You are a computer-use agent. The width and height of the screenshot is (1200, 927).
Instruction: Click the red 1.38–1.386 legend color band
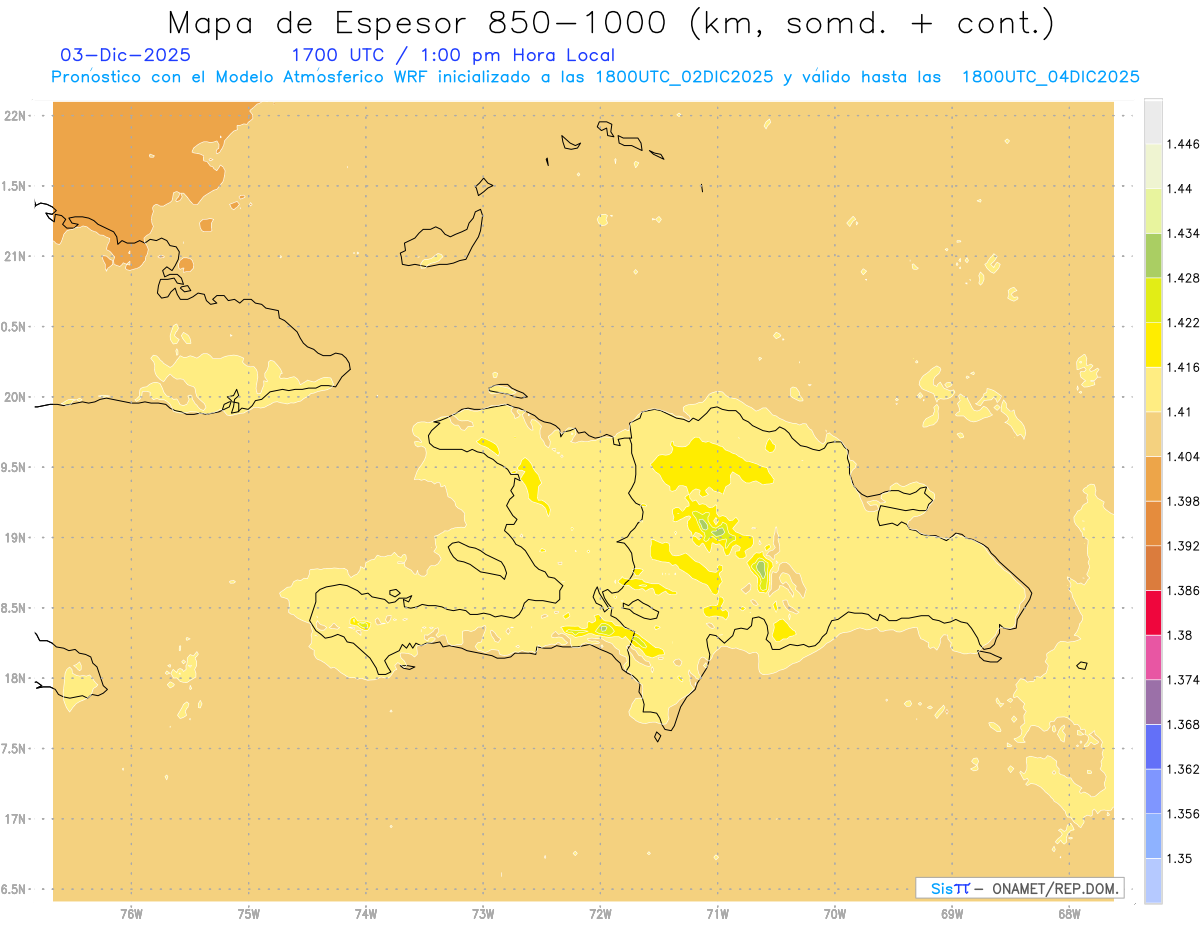(x=1153, y=613)
